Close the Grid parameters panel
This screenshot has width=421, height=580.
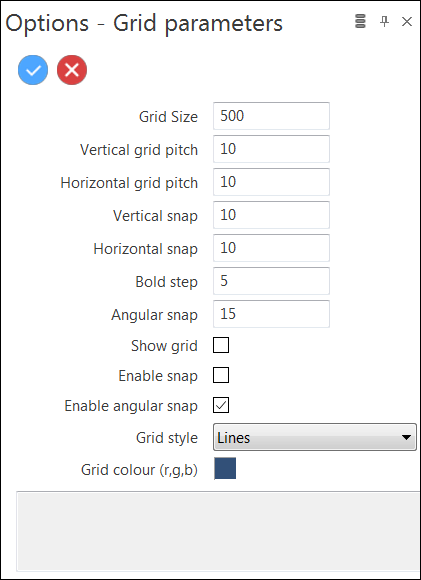(407, 22)
